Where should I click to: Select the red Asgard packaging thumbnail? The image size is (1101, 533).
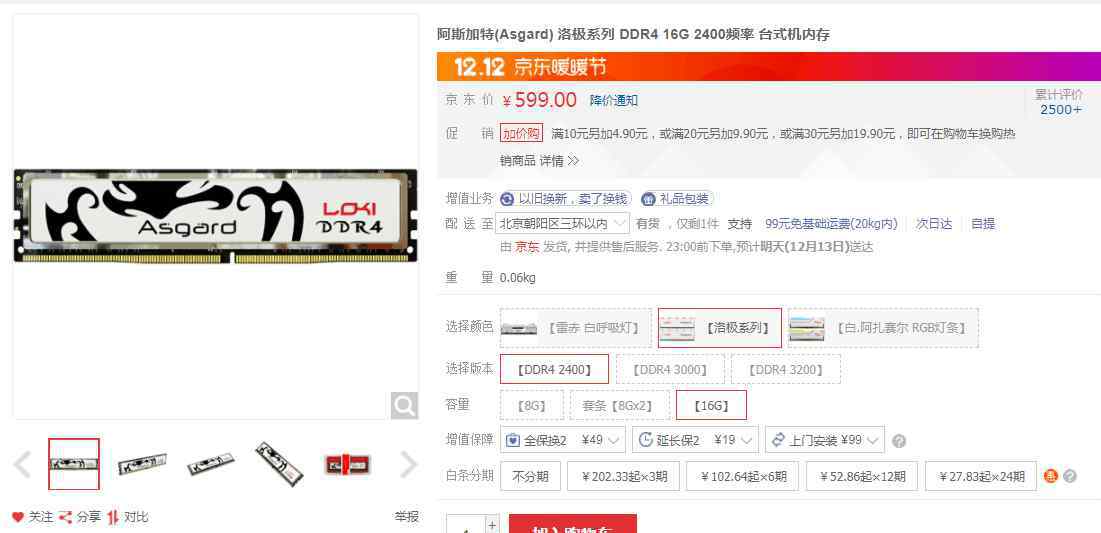coord(347,464)
